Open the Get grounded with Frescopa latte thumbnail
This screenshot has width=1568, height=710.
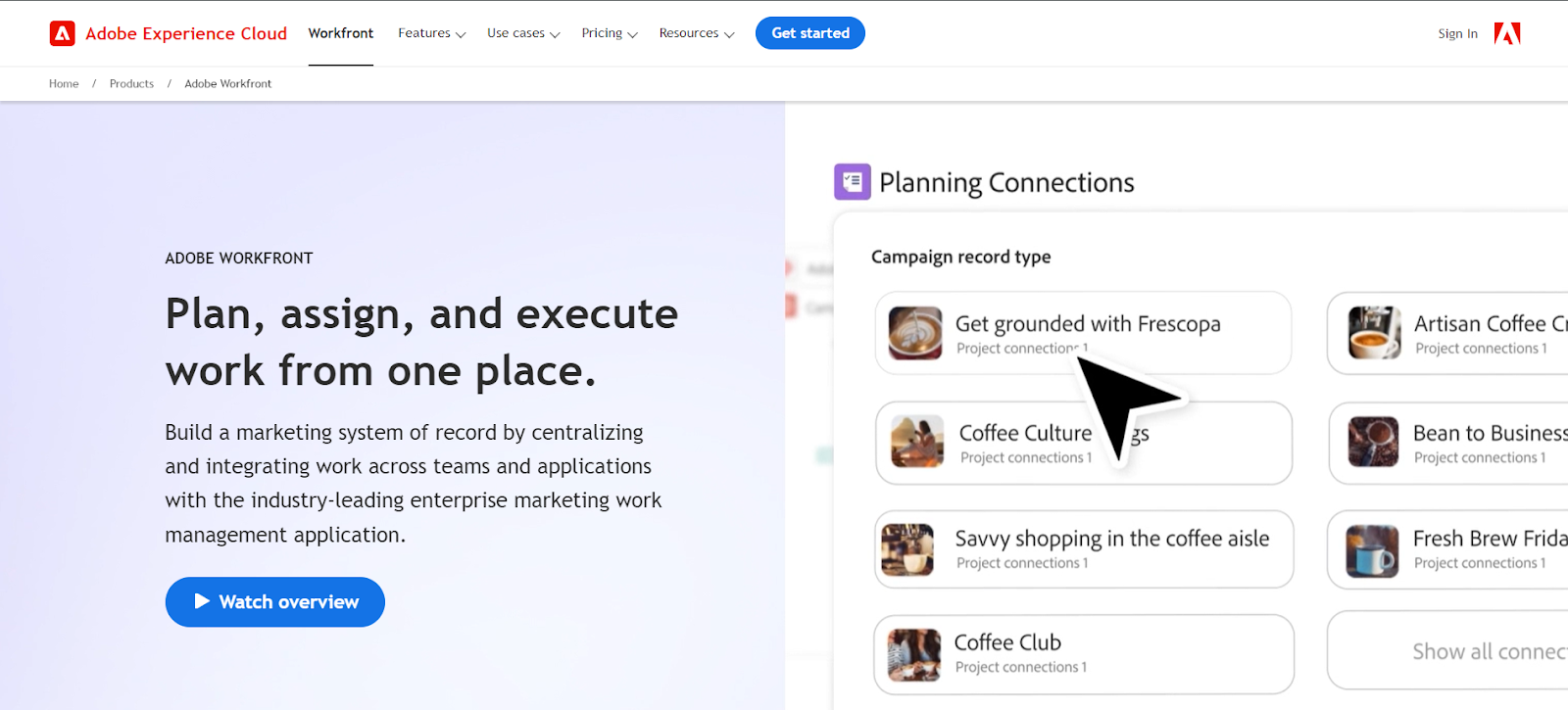pos(915,333)
